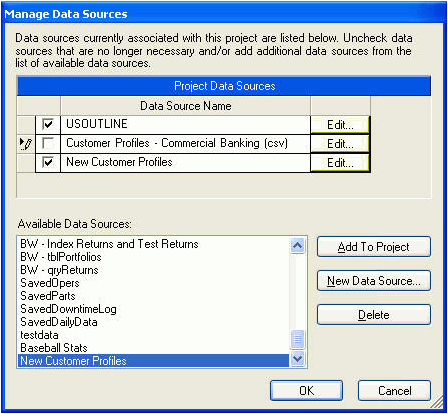The height and width of the screenshot is (414, 448).
Task: Open Edit for USOUTLINE data source
Action: click(x=340, y=125)
